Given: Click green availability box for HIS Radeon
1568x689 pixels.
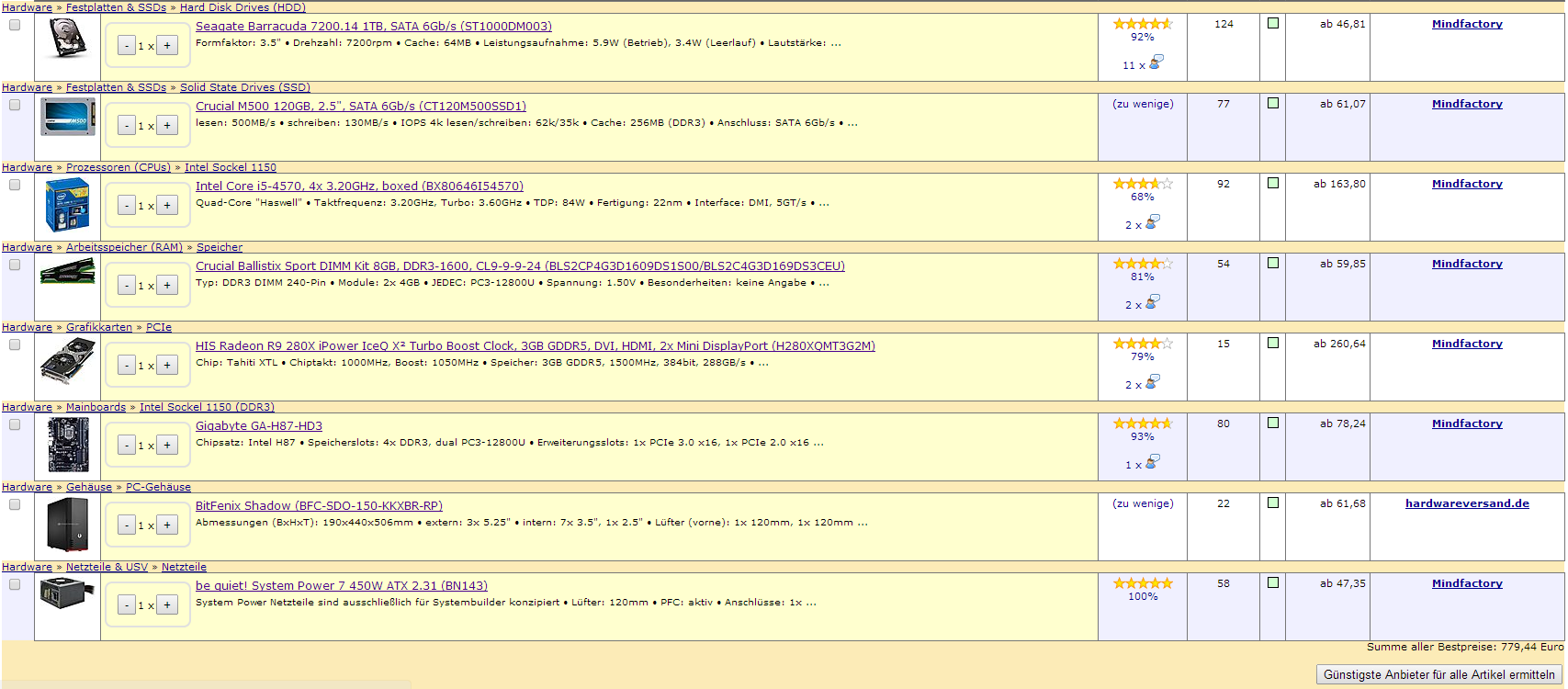Looking at the screenshot, I should click(1273, 343).
